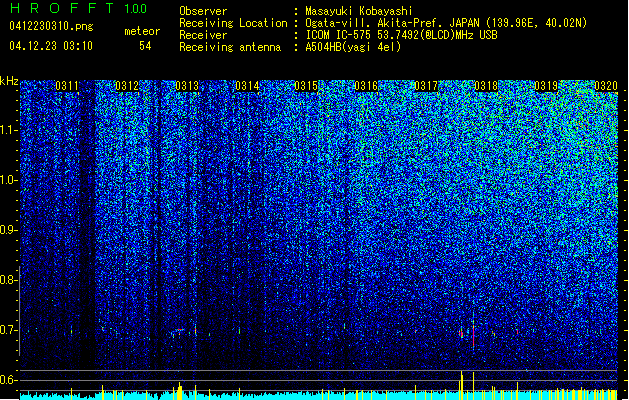The image size is (629, 400).
Task: Click the ICOM IC-575 receiver text
Action: coord(401,35)
